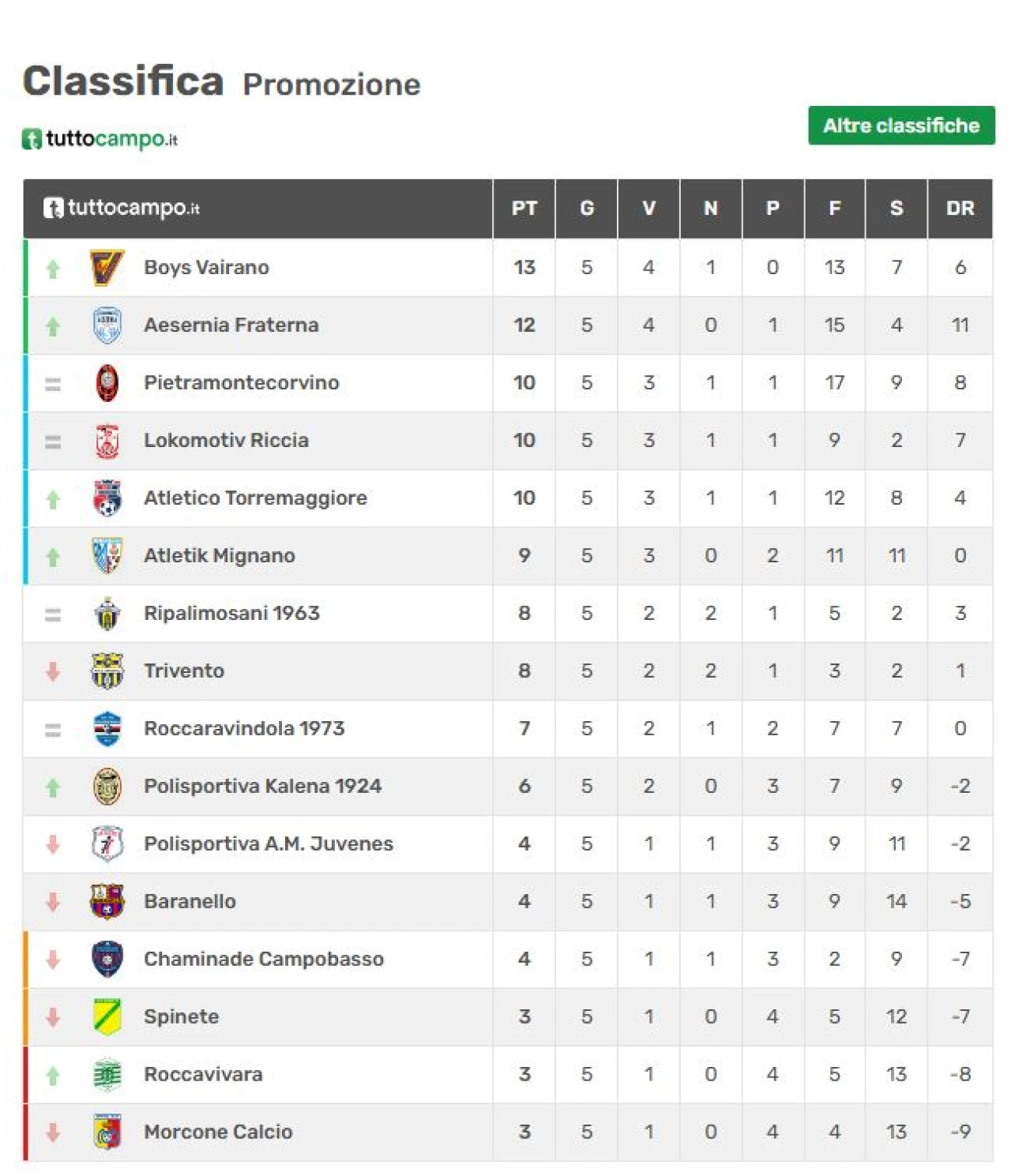Click the Baranello club logo

point(107,901)
